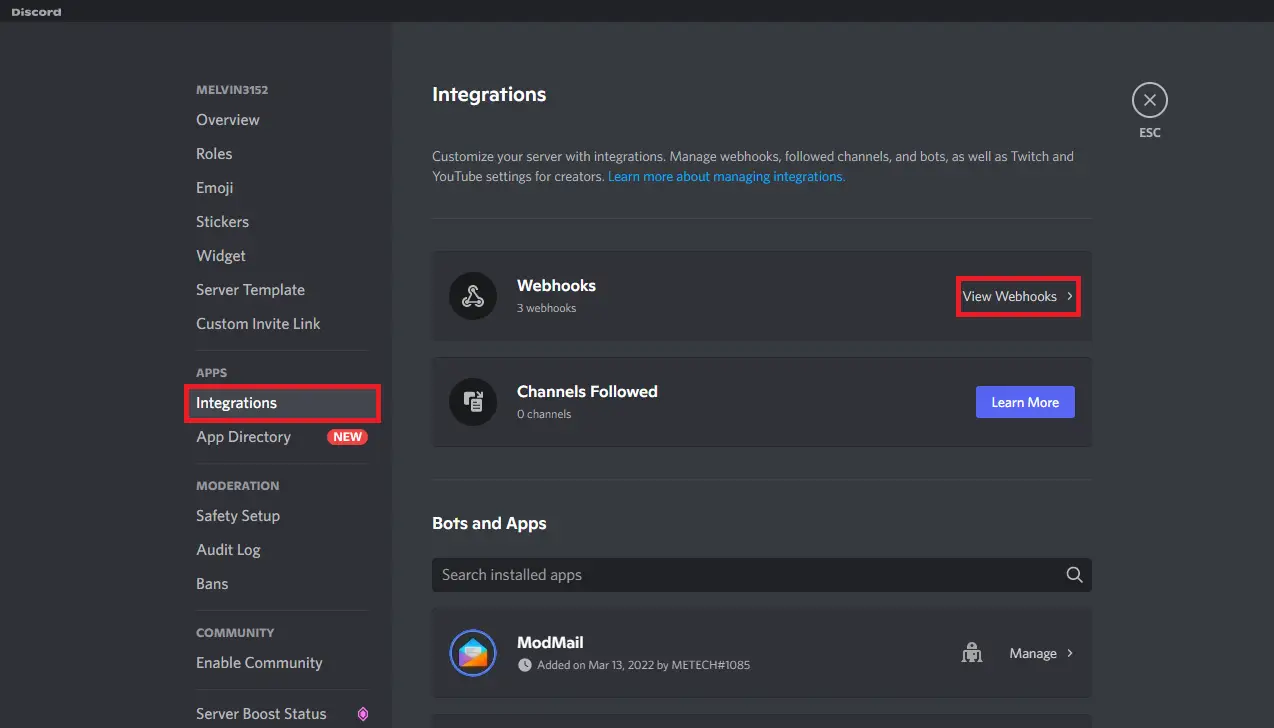Viewport: 1274px width, 728px height.
Task: Click the search magnifier icon
Action: (x=1074, y=574)
